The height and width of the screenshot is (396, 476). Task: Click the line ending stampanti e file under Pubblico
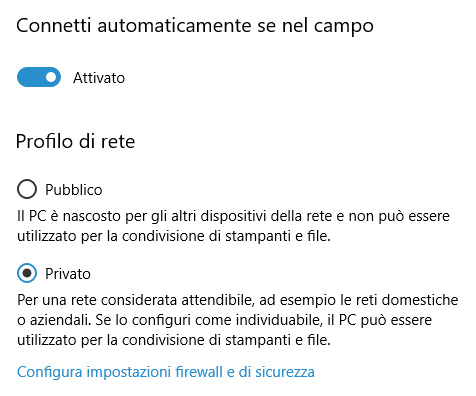point(174,236)
